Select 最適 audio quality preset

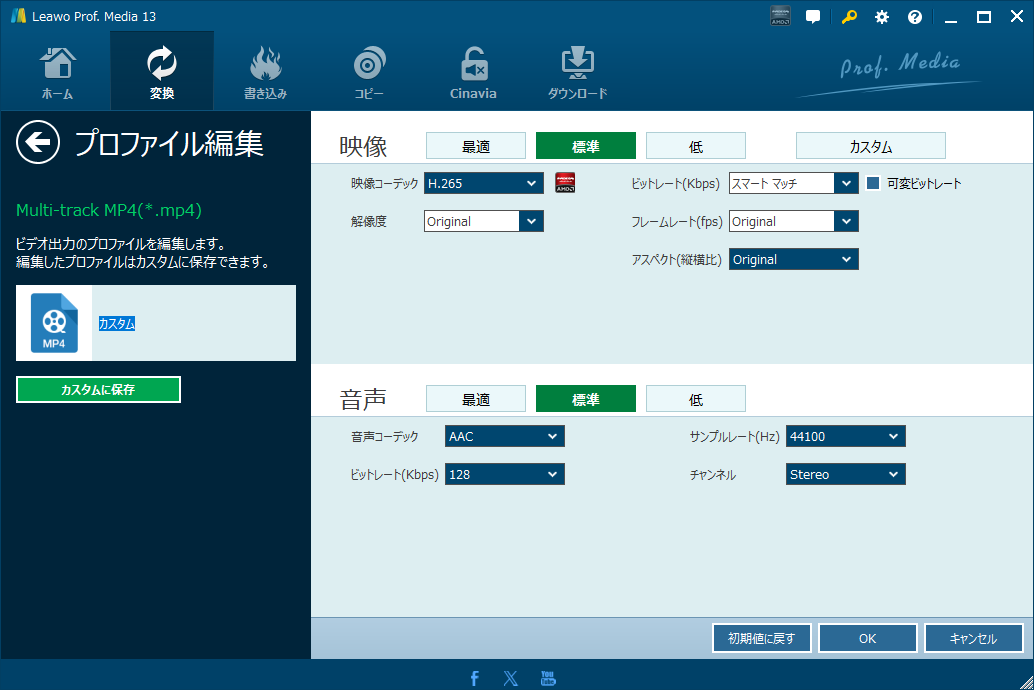pyautogui.click(x=476, y=399)
